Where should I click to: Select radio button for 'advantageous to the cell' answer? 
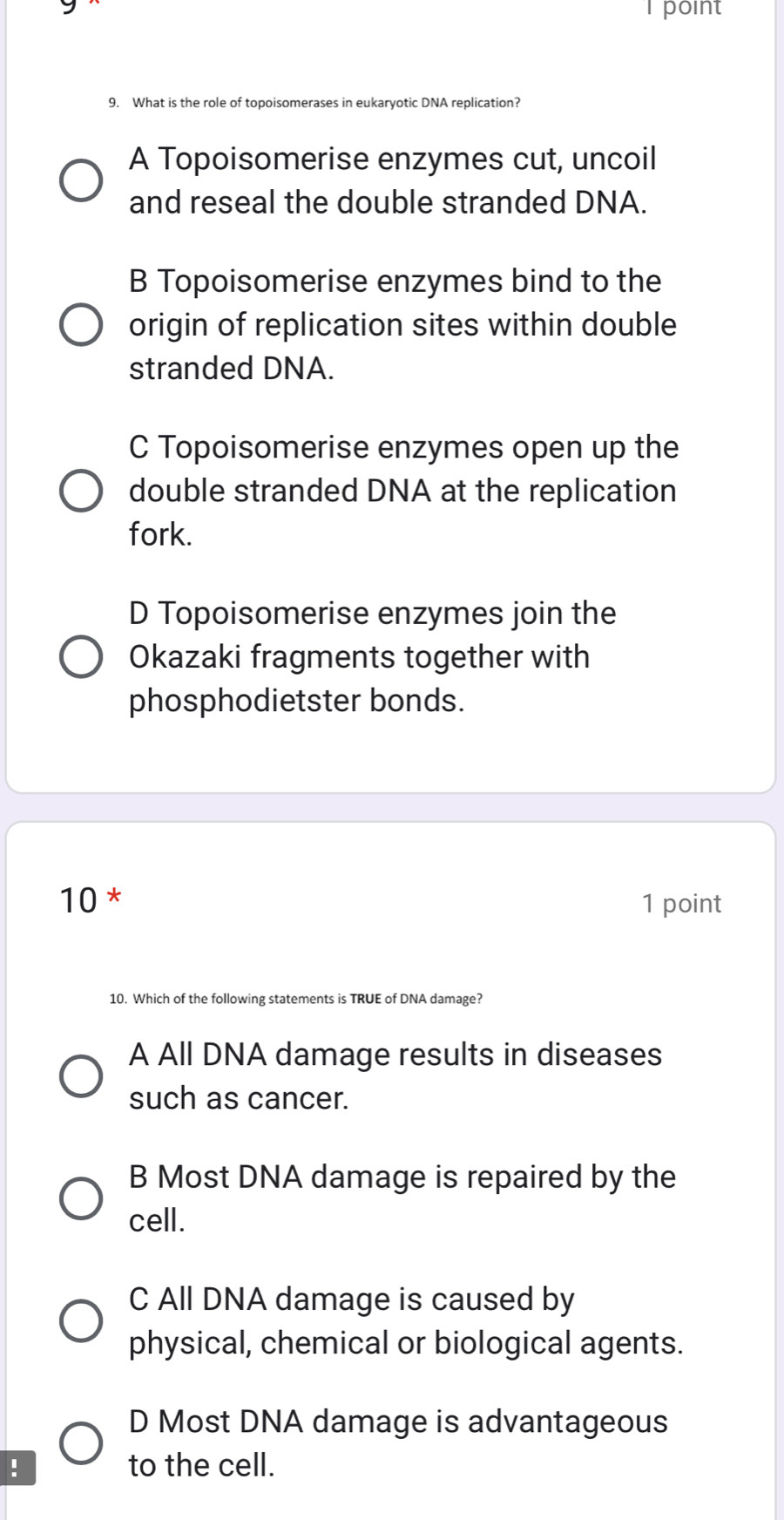coord(81,1442)
